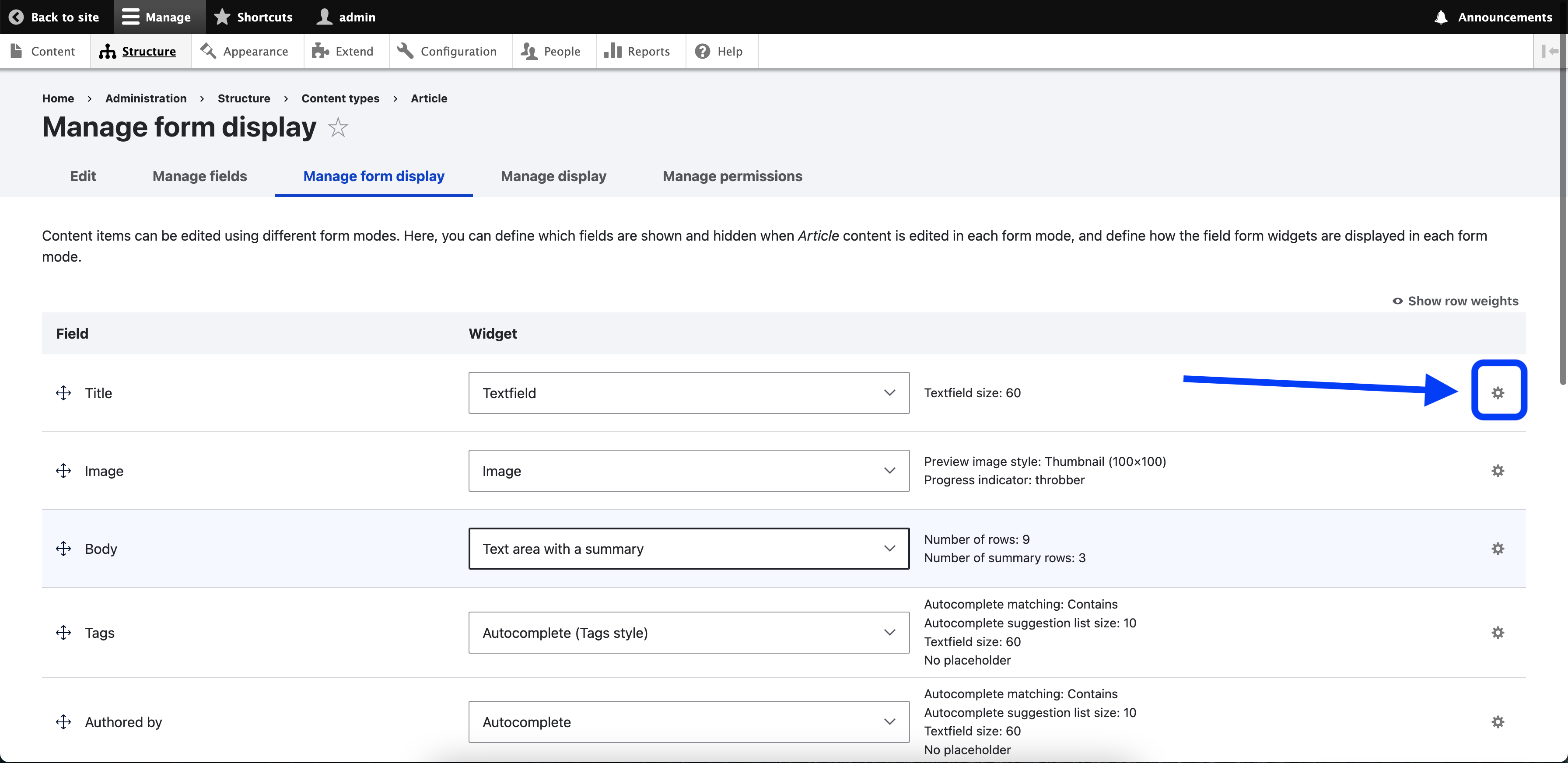Open the Title field settings gear

[1498, 392]
